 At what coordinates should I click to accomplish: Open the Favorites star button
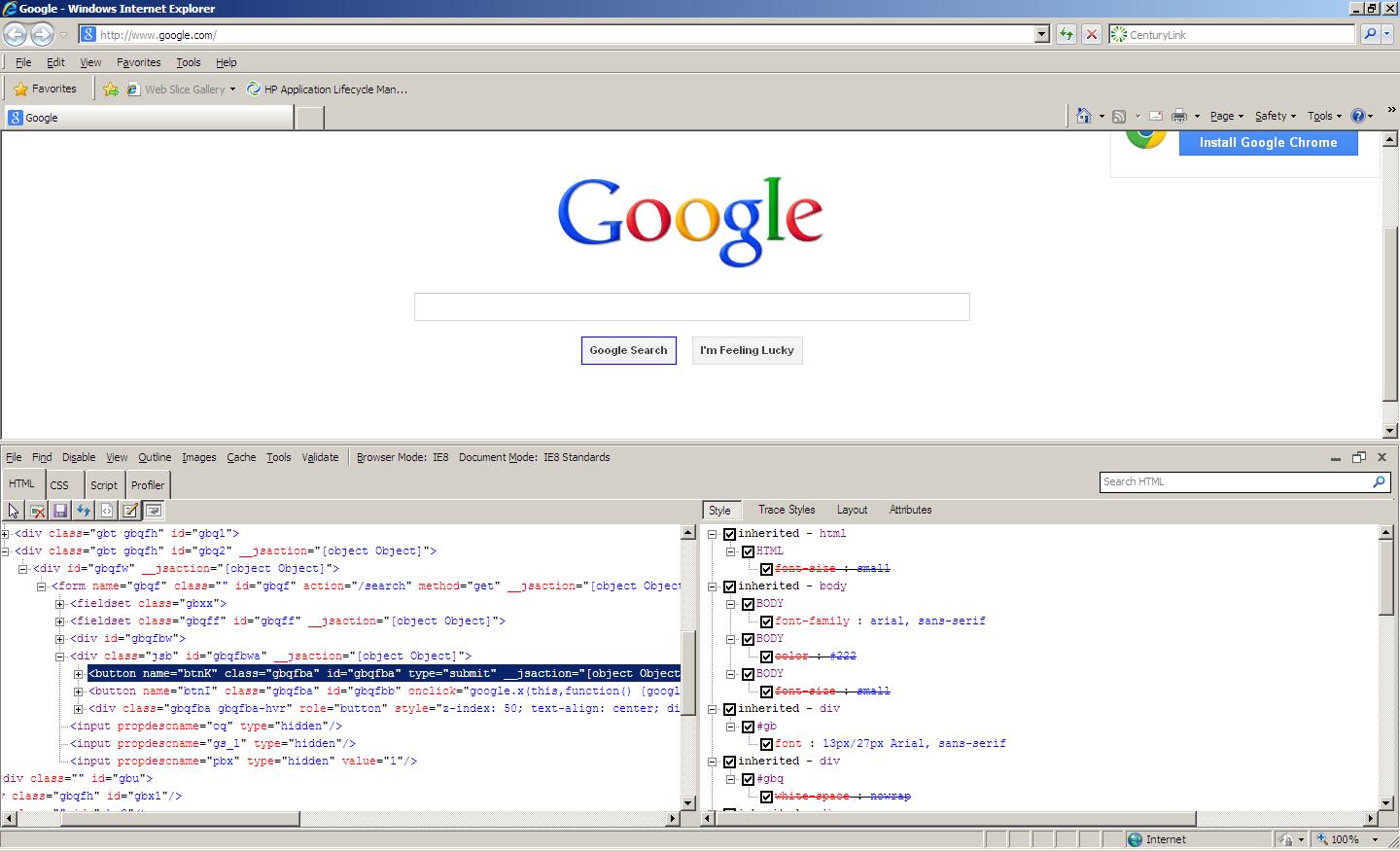tap(45, 89)
